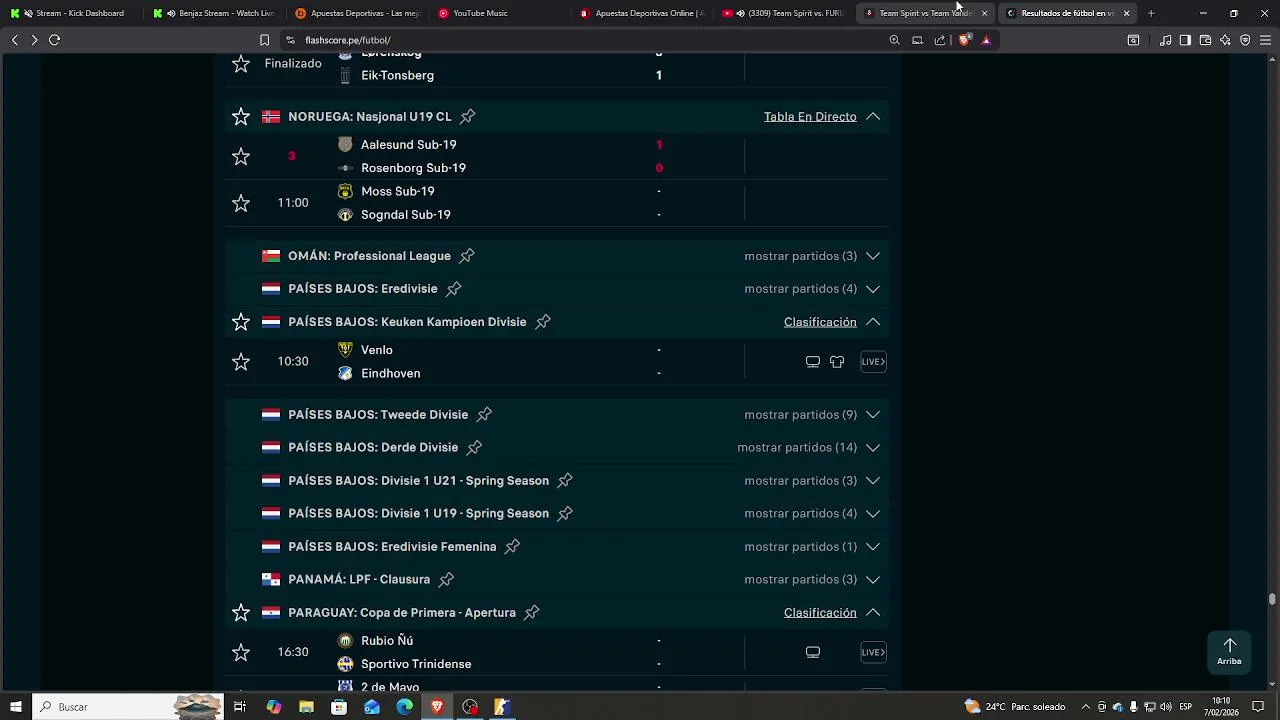Image resolution: width=1280 pixels, height=720 pixels.
Task: Collapse the NORUEGA Nasjonal U19 CL section
Action: coord(873,117)
